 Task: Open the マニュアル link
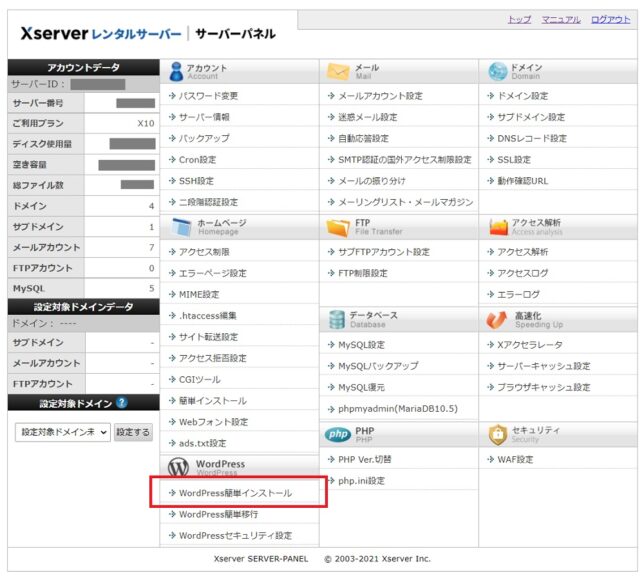561,19
